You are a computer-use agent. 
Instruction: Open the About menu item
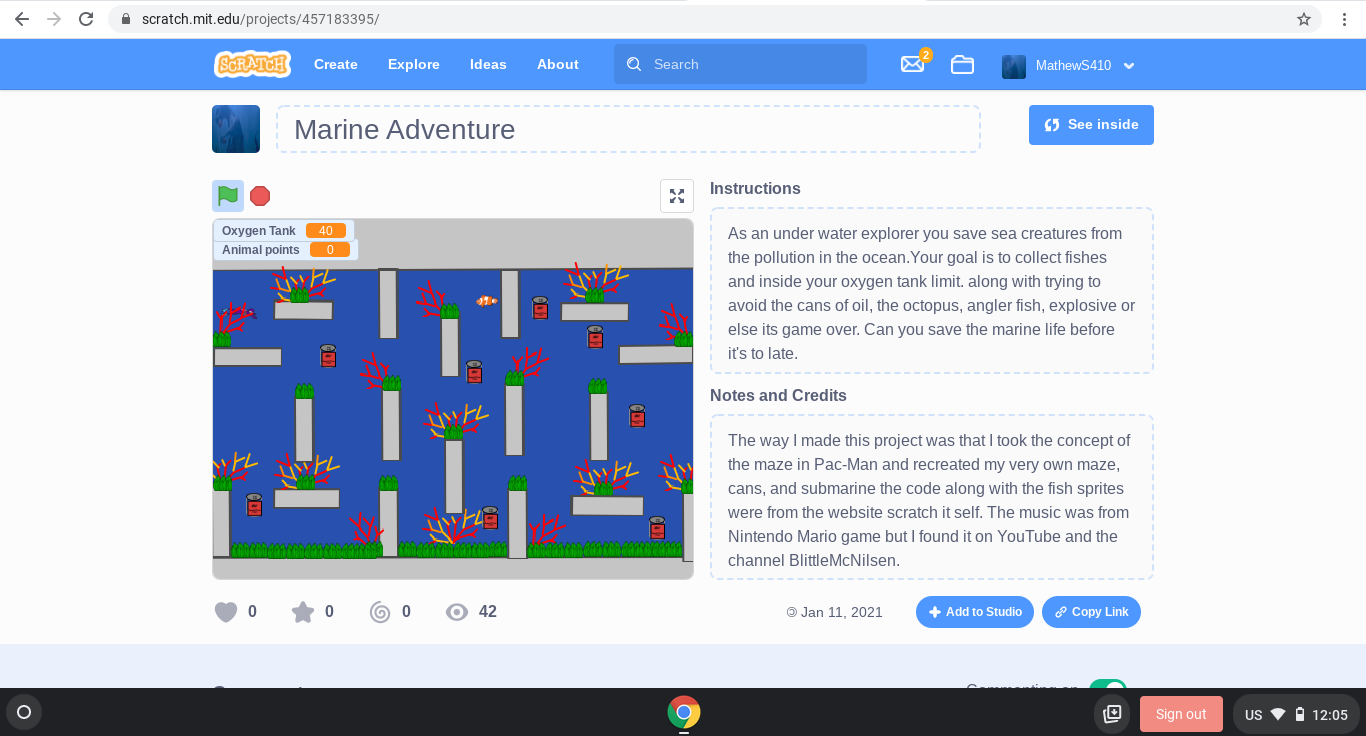point(558,64)
